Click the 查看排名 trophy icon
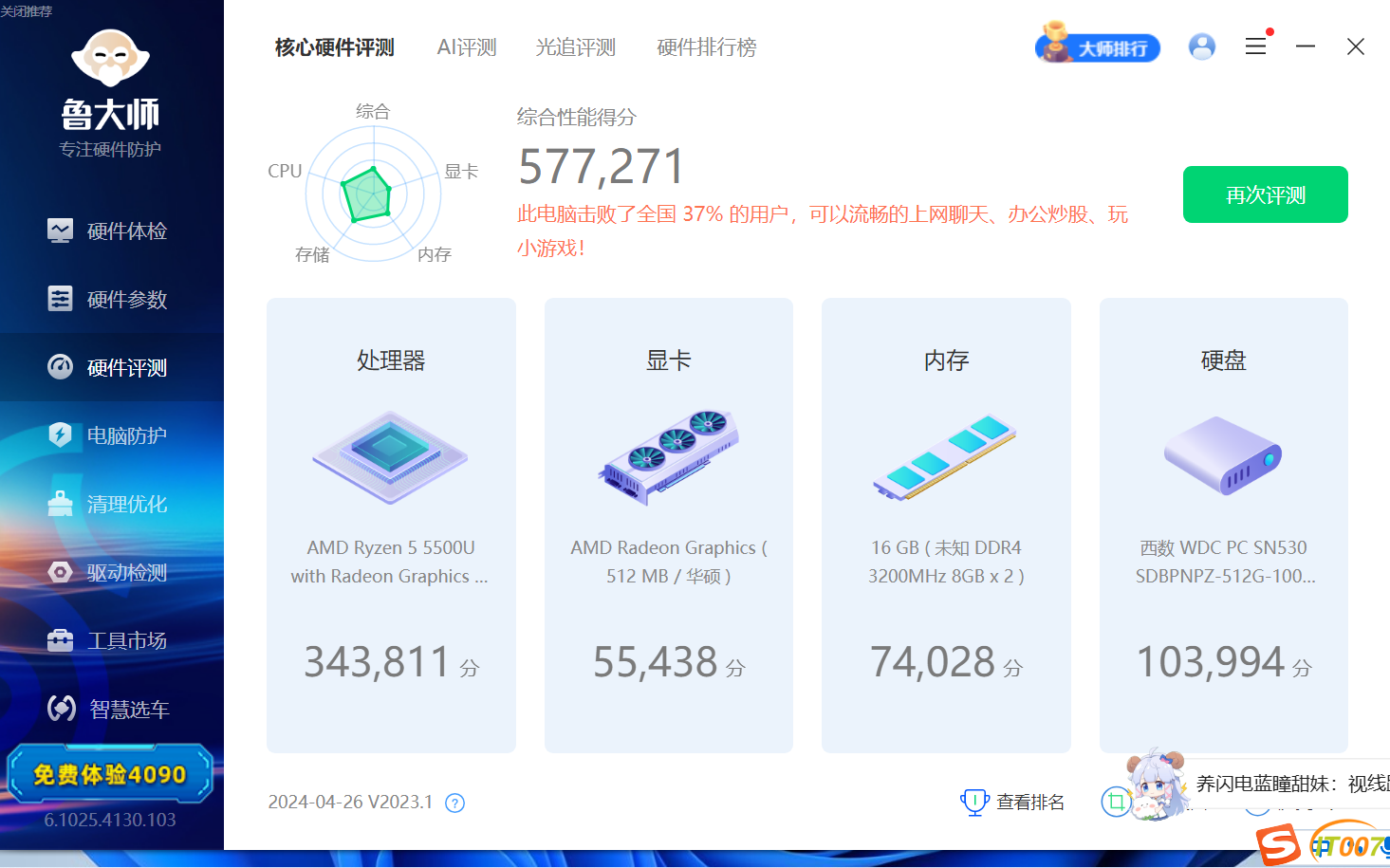 [974, 803]
